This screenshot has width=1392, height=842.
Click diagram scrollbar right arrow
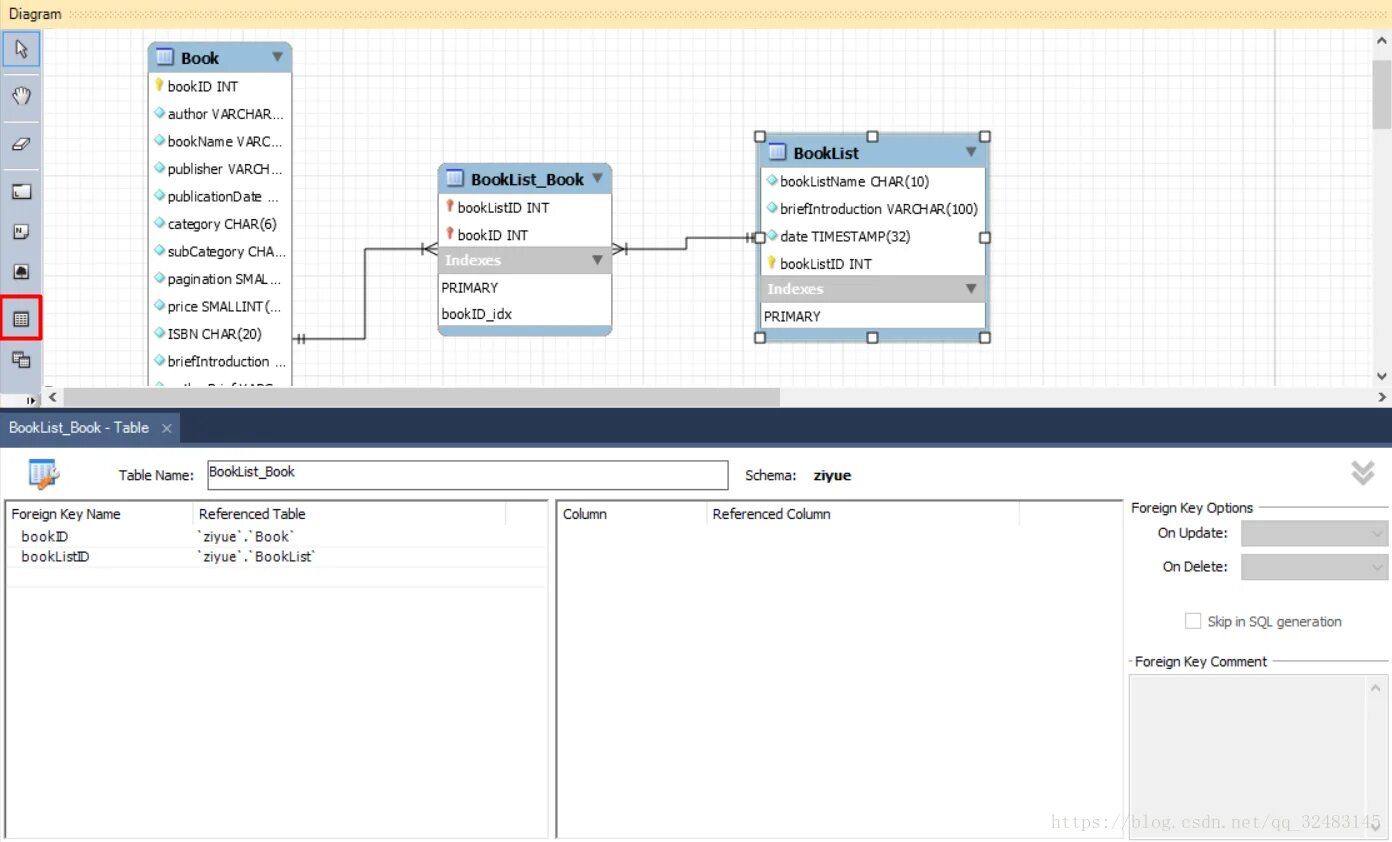tap(1383, 398)
